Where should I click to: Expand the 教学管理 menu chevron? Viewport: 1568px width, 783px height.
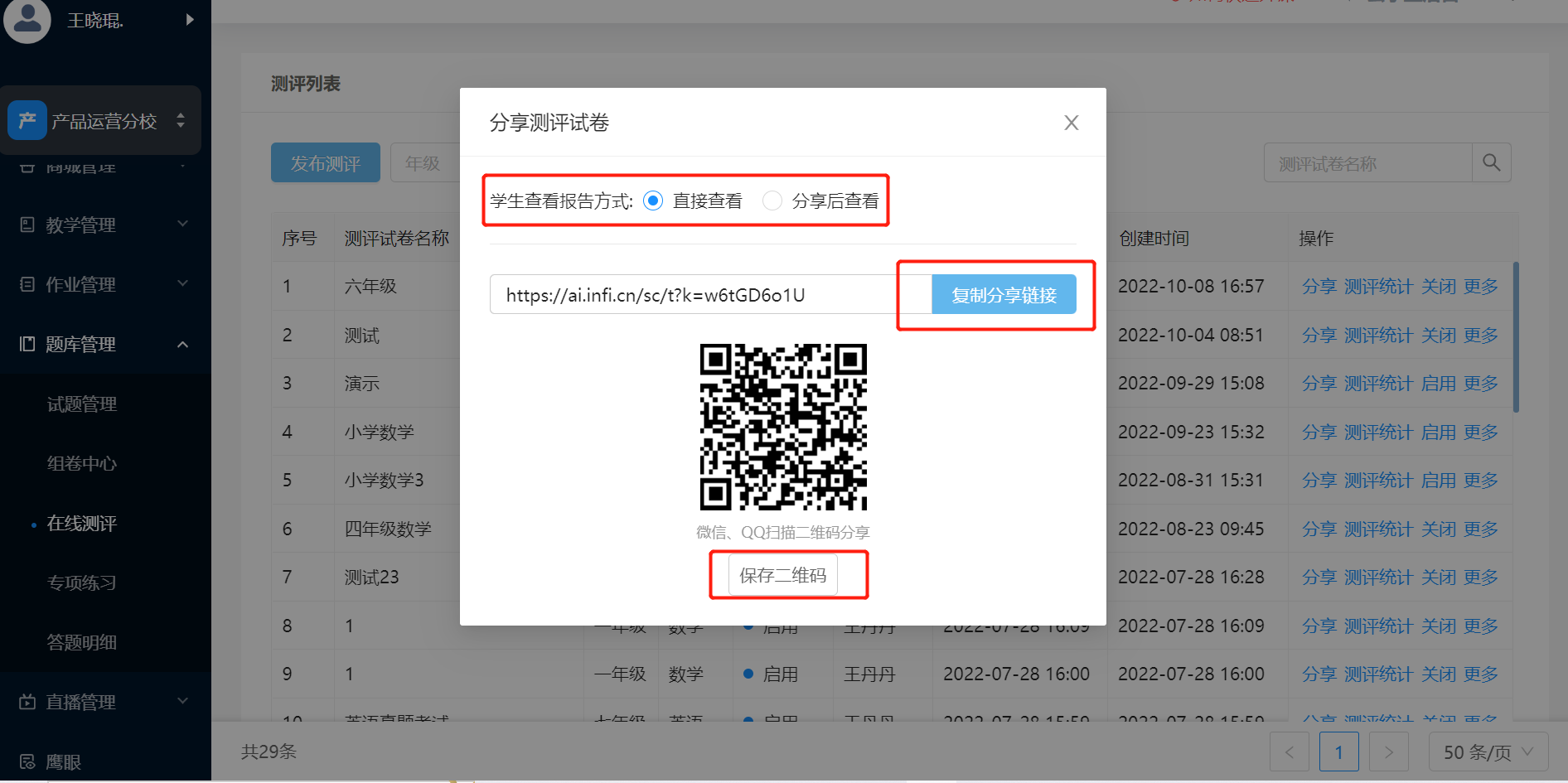[183, 224]
